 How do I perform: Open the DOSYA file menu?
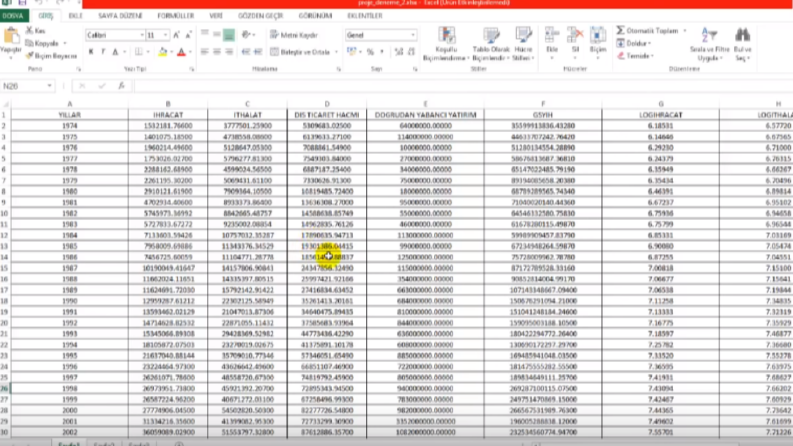13,16
